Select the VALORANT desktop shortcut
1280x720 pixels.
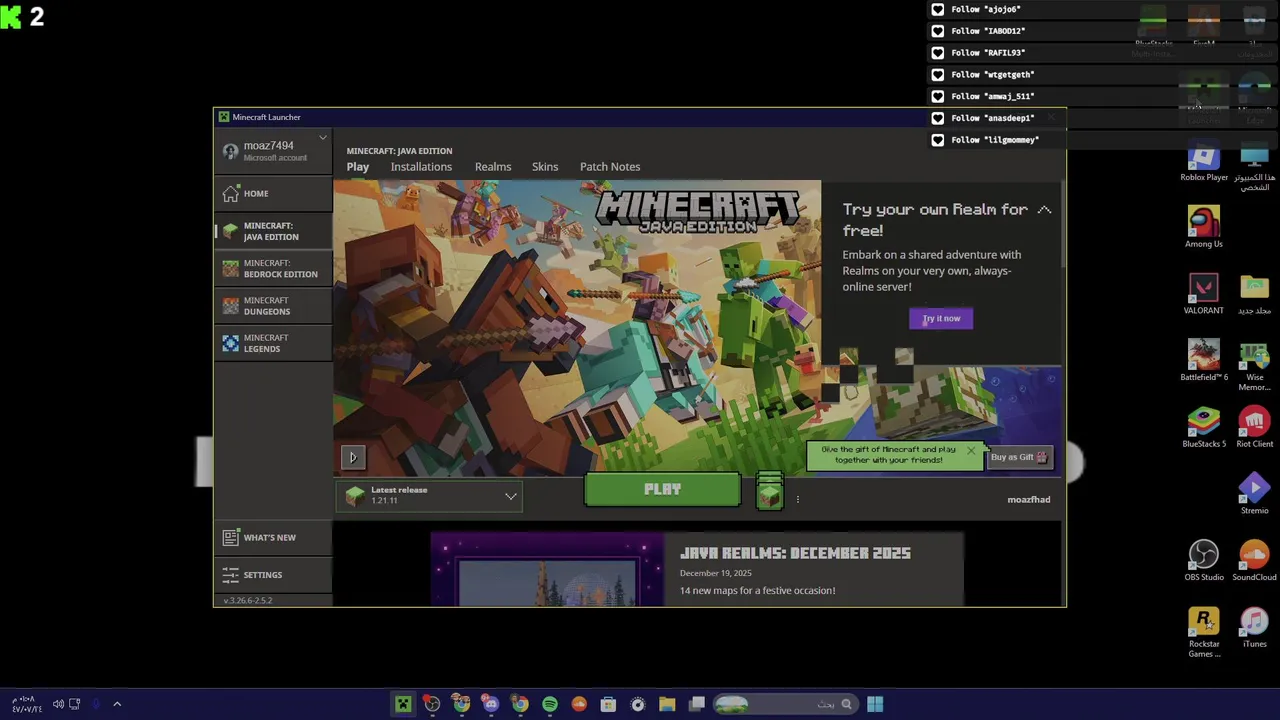coord(1204,294)
